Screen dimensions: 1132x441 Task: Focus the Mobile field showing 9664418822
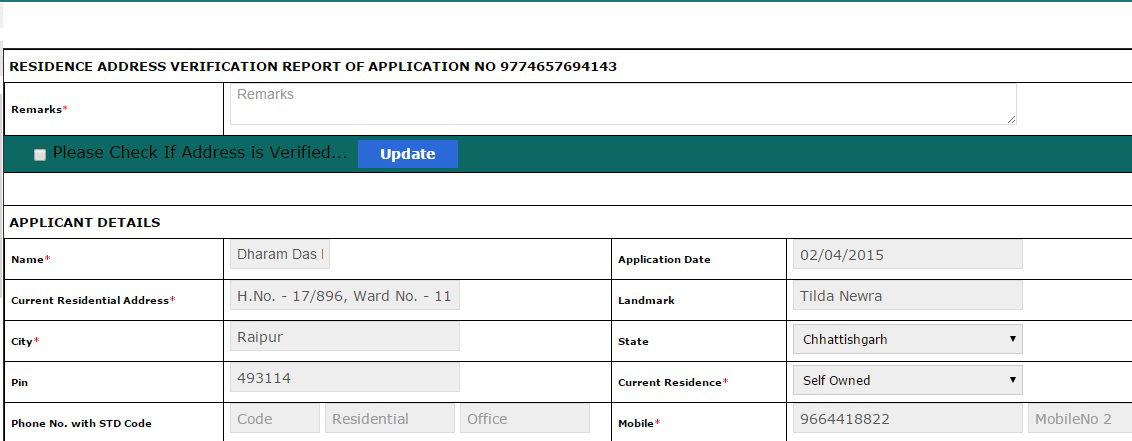906,419
